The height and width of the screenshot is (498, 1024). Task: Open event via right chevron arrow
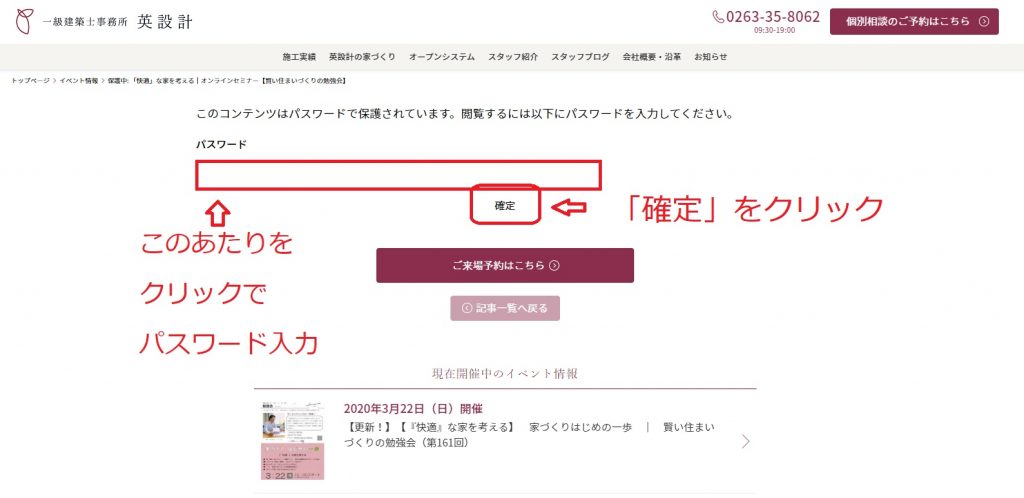(746, 442)
